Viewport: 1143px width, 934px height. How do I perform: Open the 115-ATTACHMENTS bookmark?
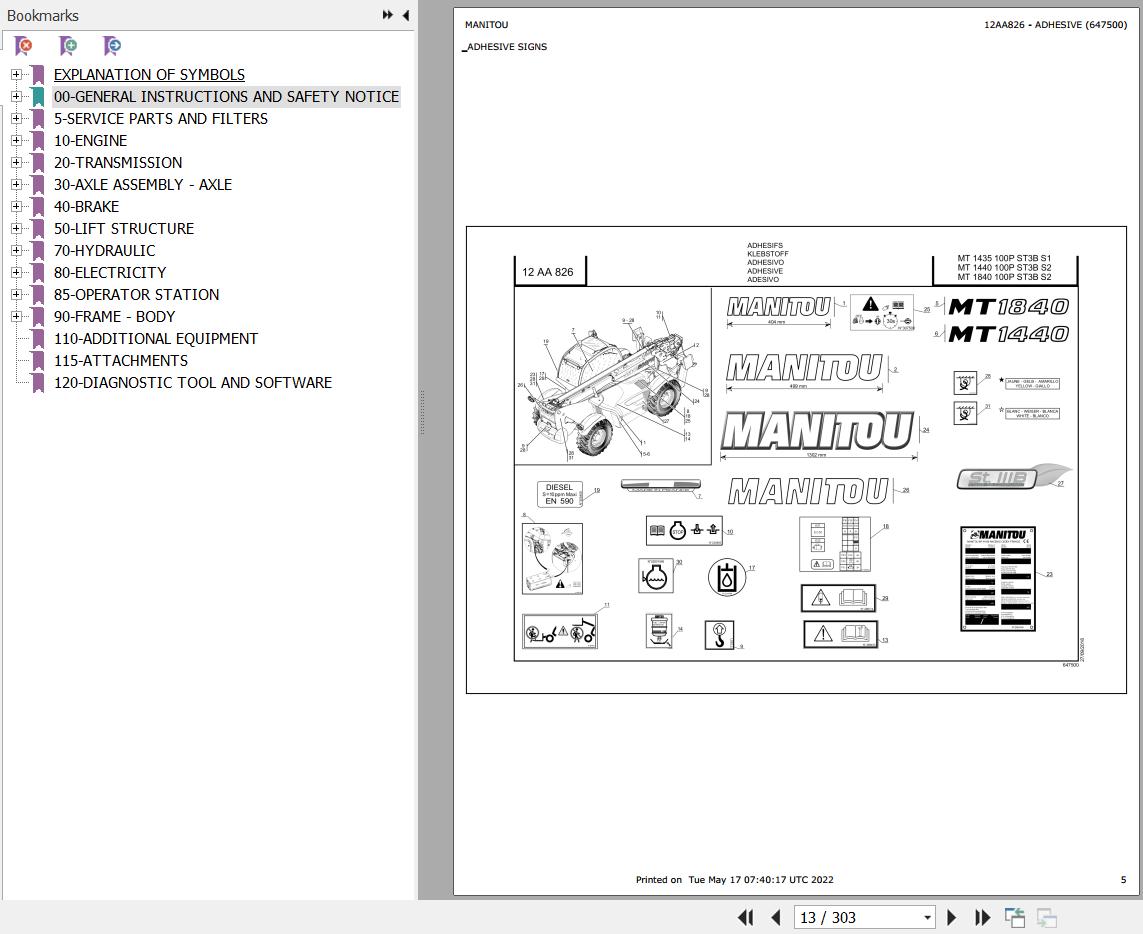coord(121,360)
